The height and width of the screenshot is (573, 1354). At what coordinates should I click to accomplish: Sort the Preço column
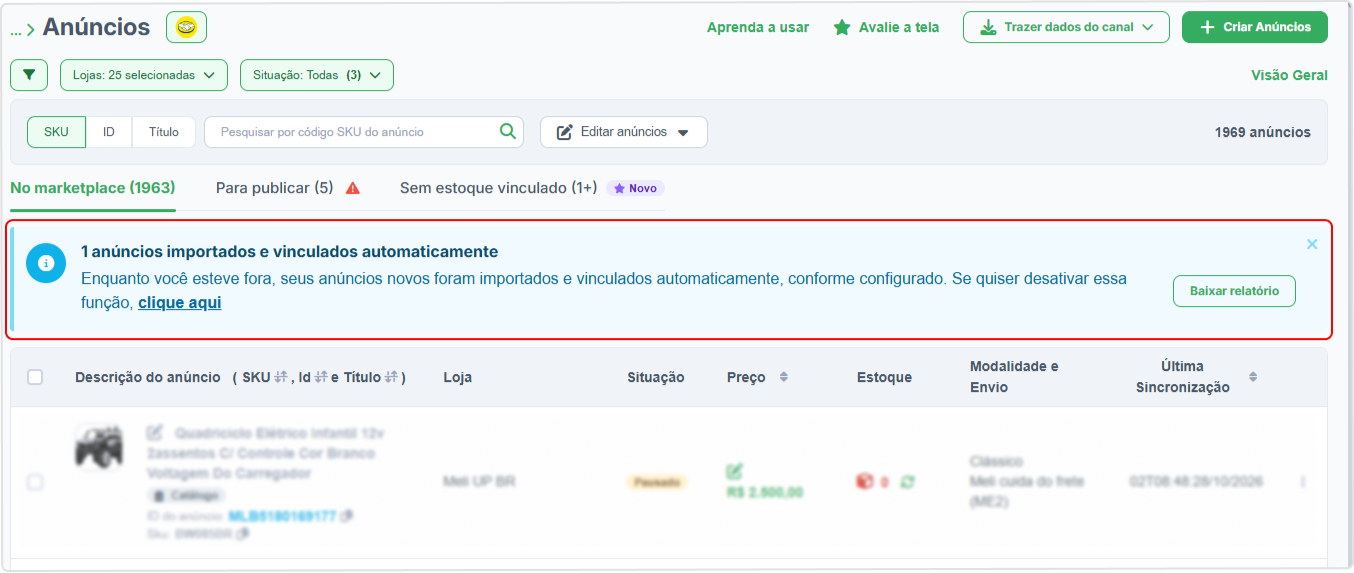[x=784, y=377]
